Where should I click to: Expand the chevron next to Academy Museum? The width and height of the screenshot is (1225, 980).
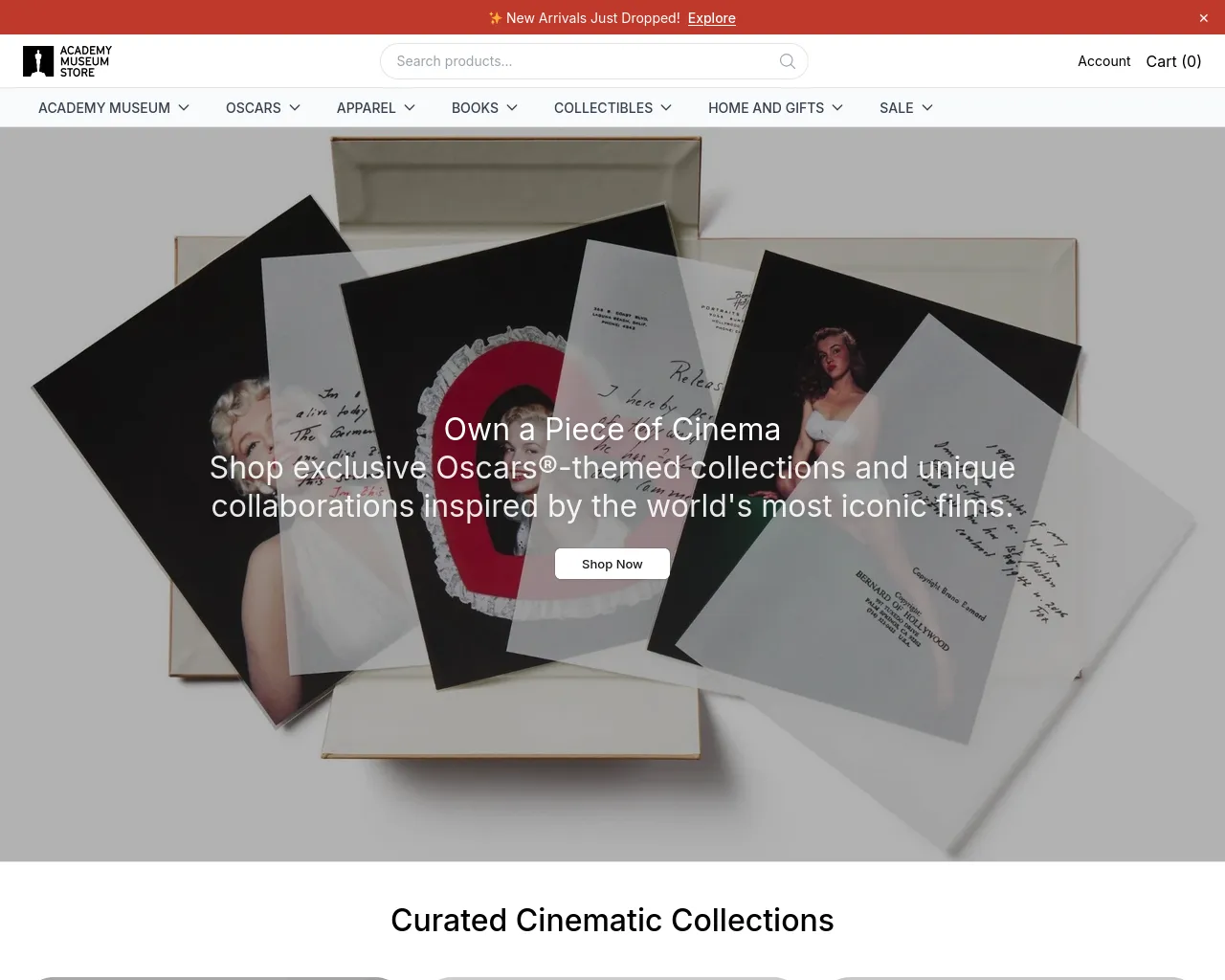coord(184,108)
